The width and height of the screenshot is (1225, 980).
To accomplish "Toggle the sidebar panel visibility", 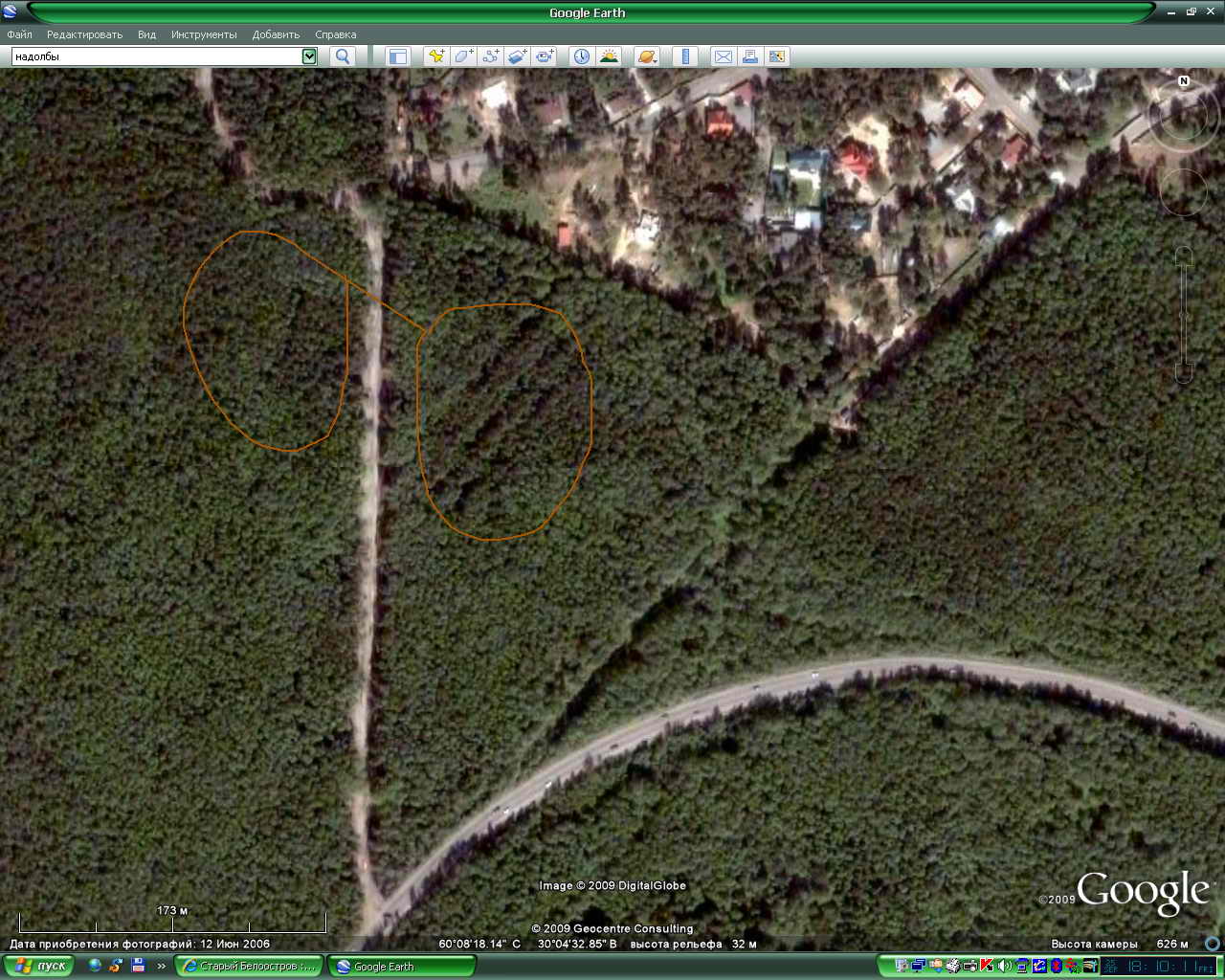I will 397,56.
